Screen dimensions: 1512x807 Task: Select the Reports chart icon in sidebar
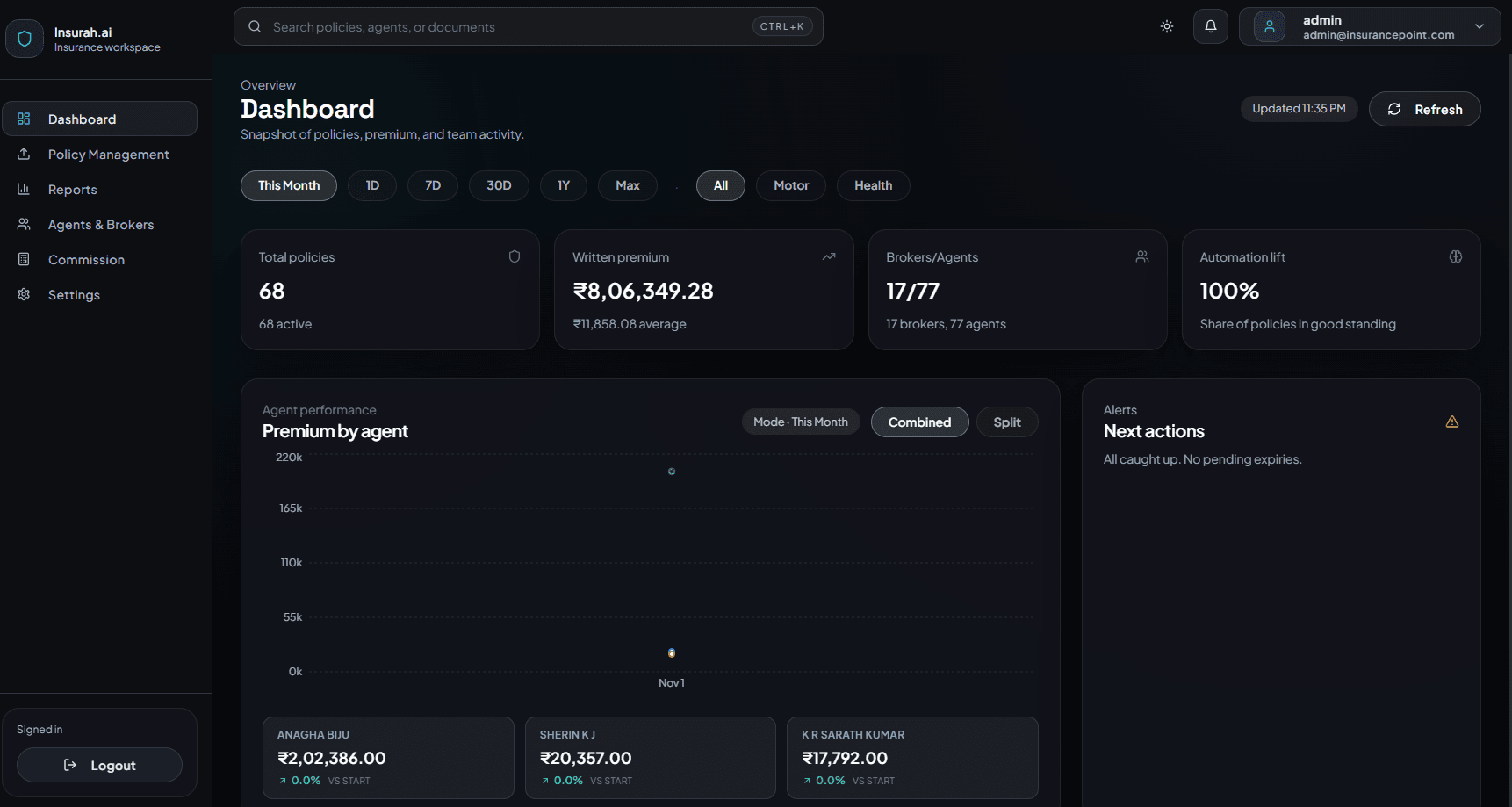24,189
